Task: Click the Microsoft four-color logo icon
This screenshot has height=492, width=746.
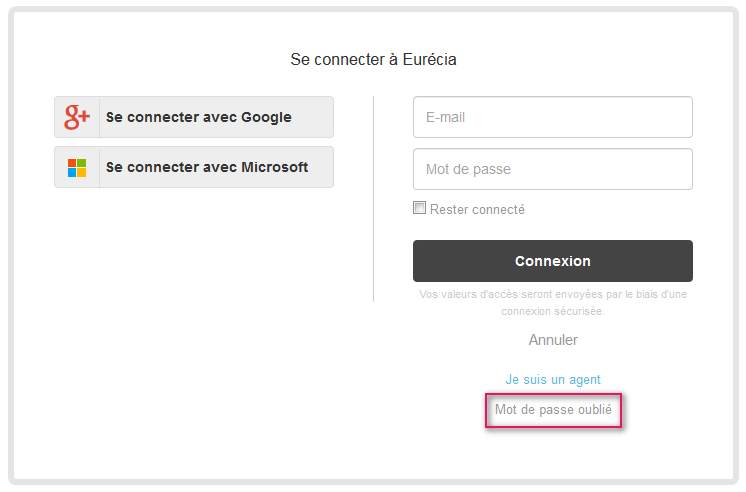Action: pos(77,167)
